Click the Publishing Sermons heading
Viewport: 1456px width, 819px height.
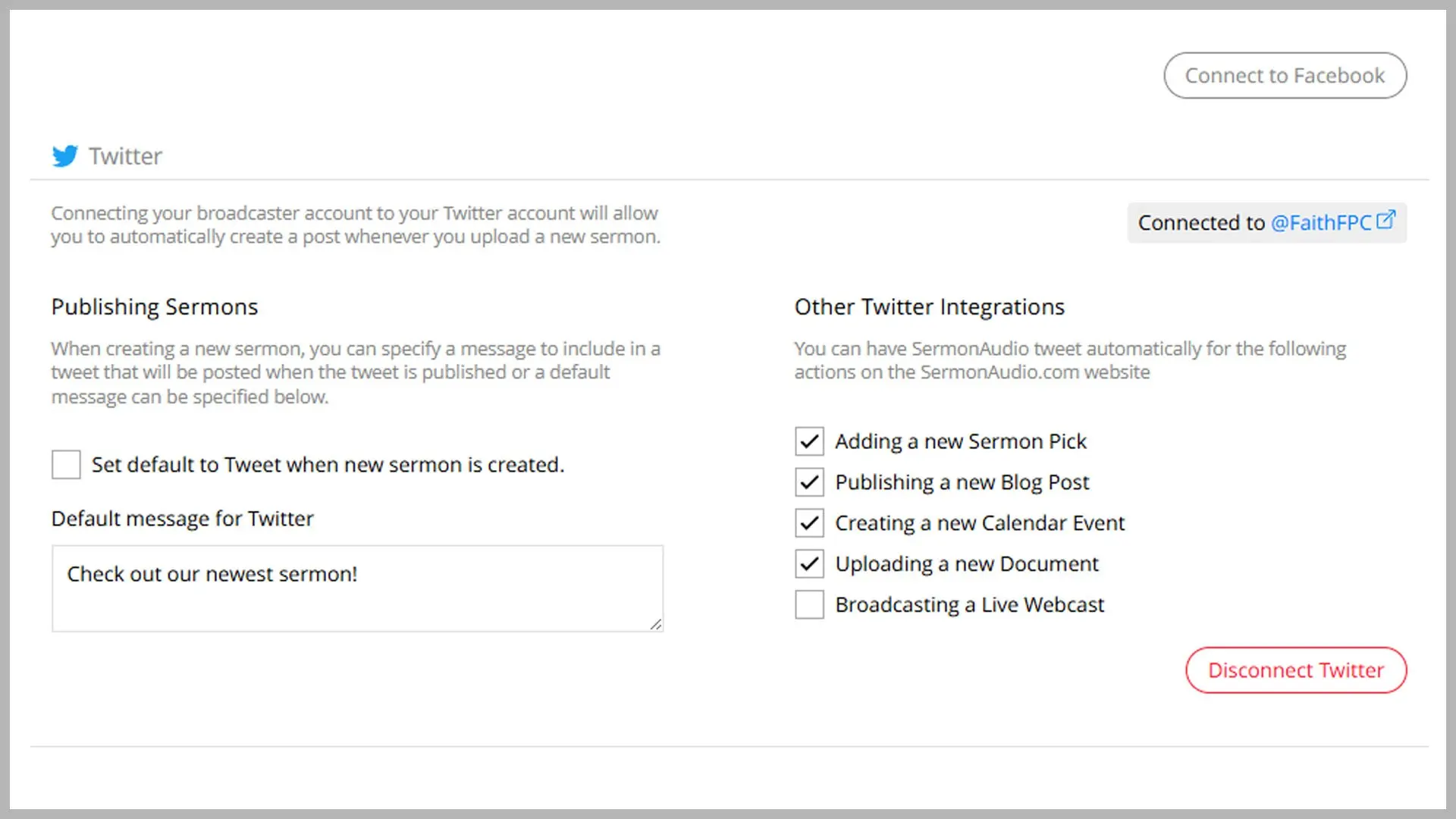(155, 307)
